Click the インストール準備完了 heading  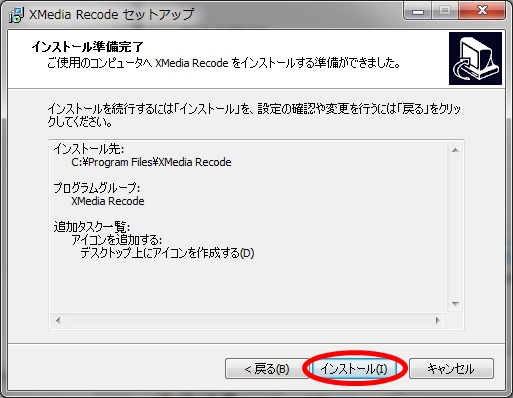click(88, 47)
